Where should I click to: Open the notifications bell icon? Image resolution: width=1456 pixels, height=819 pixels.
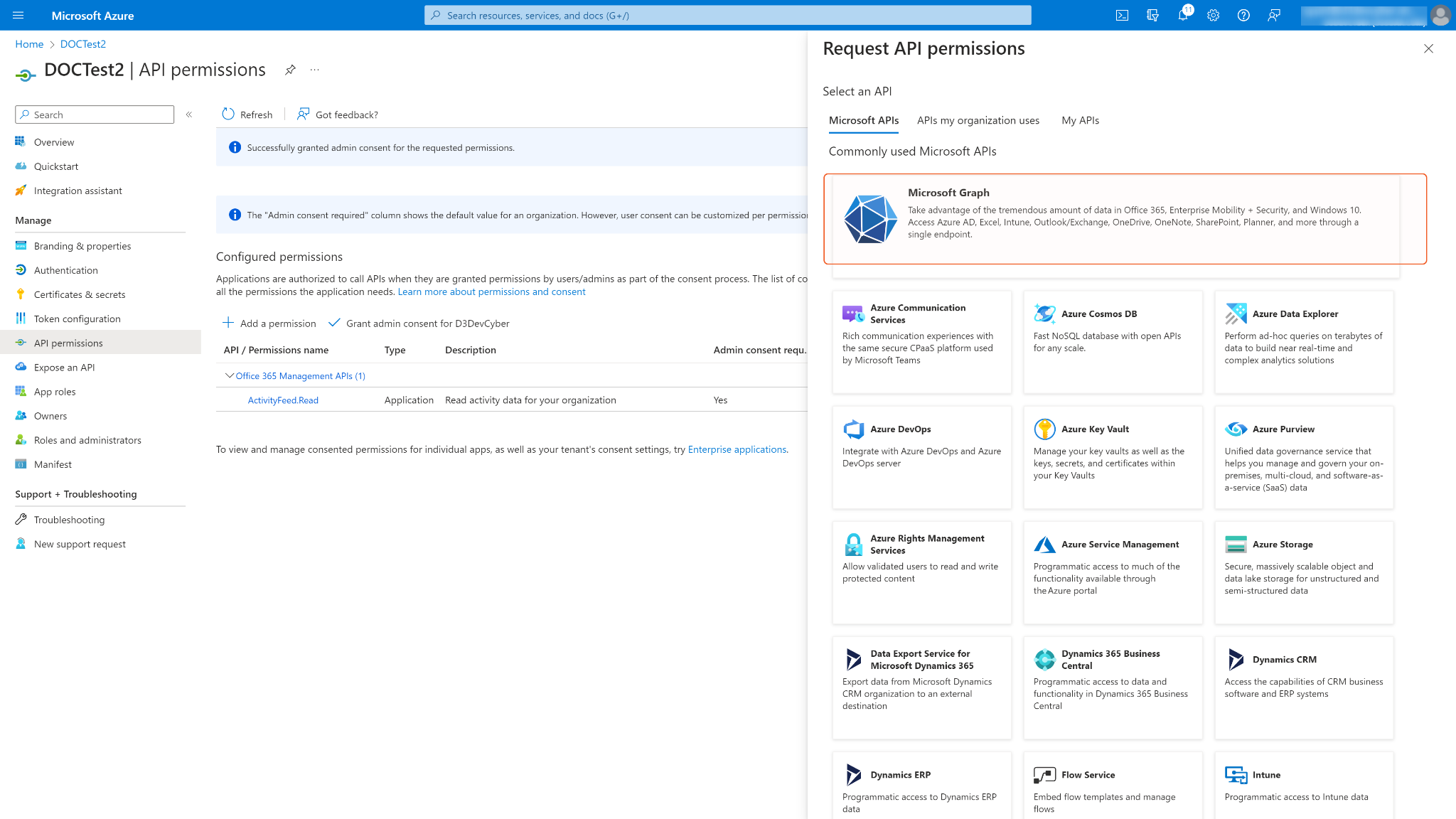[x=1183, y=16]
